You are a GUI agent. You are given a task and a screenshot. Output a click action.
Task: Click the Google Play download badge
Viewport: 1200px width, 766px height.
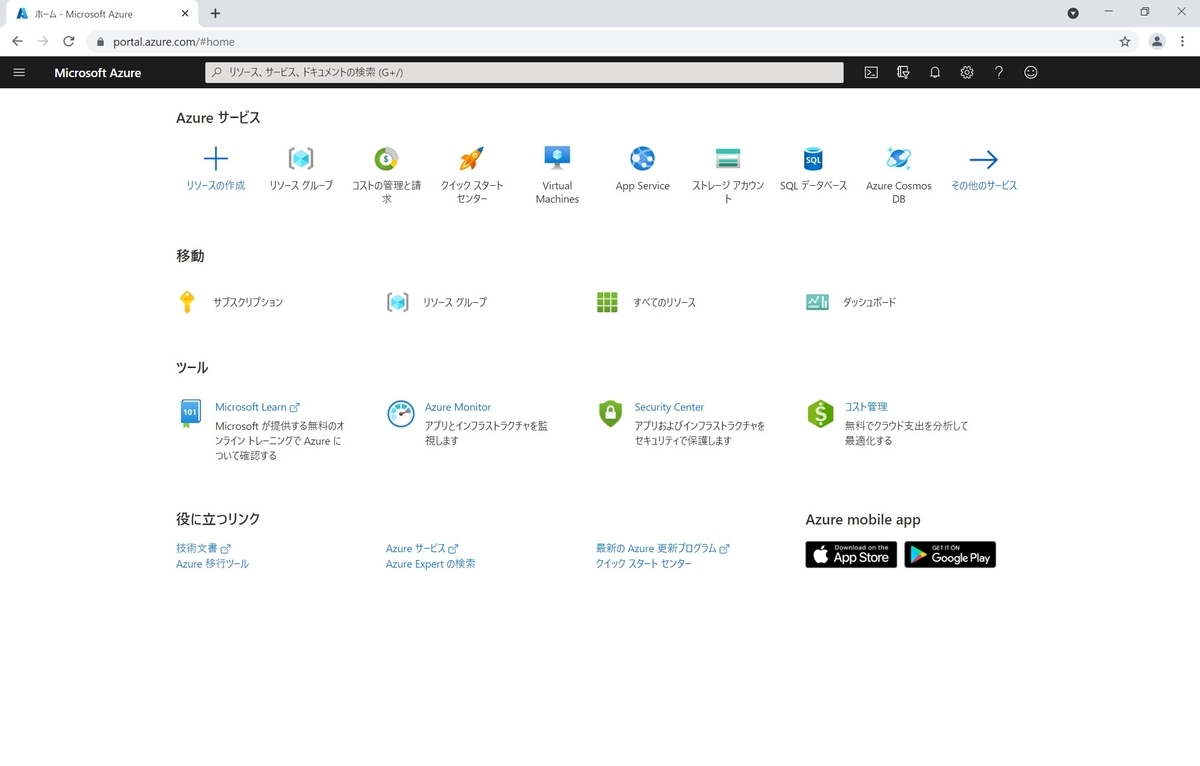tap(950, 554)
